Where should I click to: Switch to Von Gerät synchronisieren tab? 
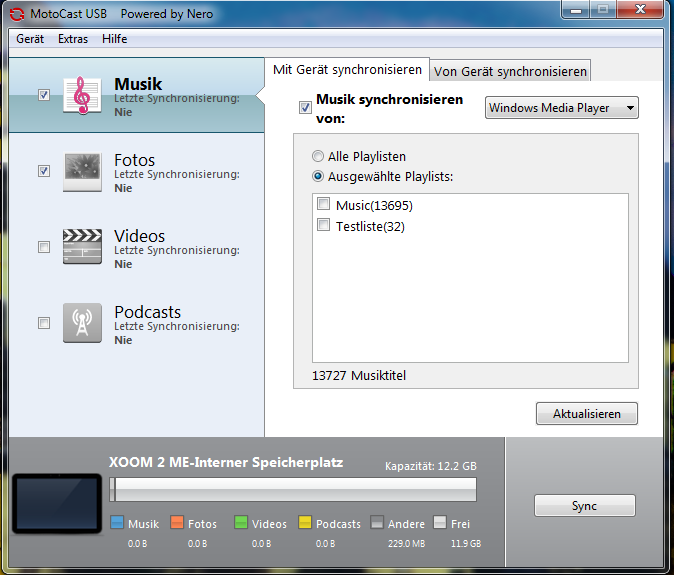(x=510, y=71)
